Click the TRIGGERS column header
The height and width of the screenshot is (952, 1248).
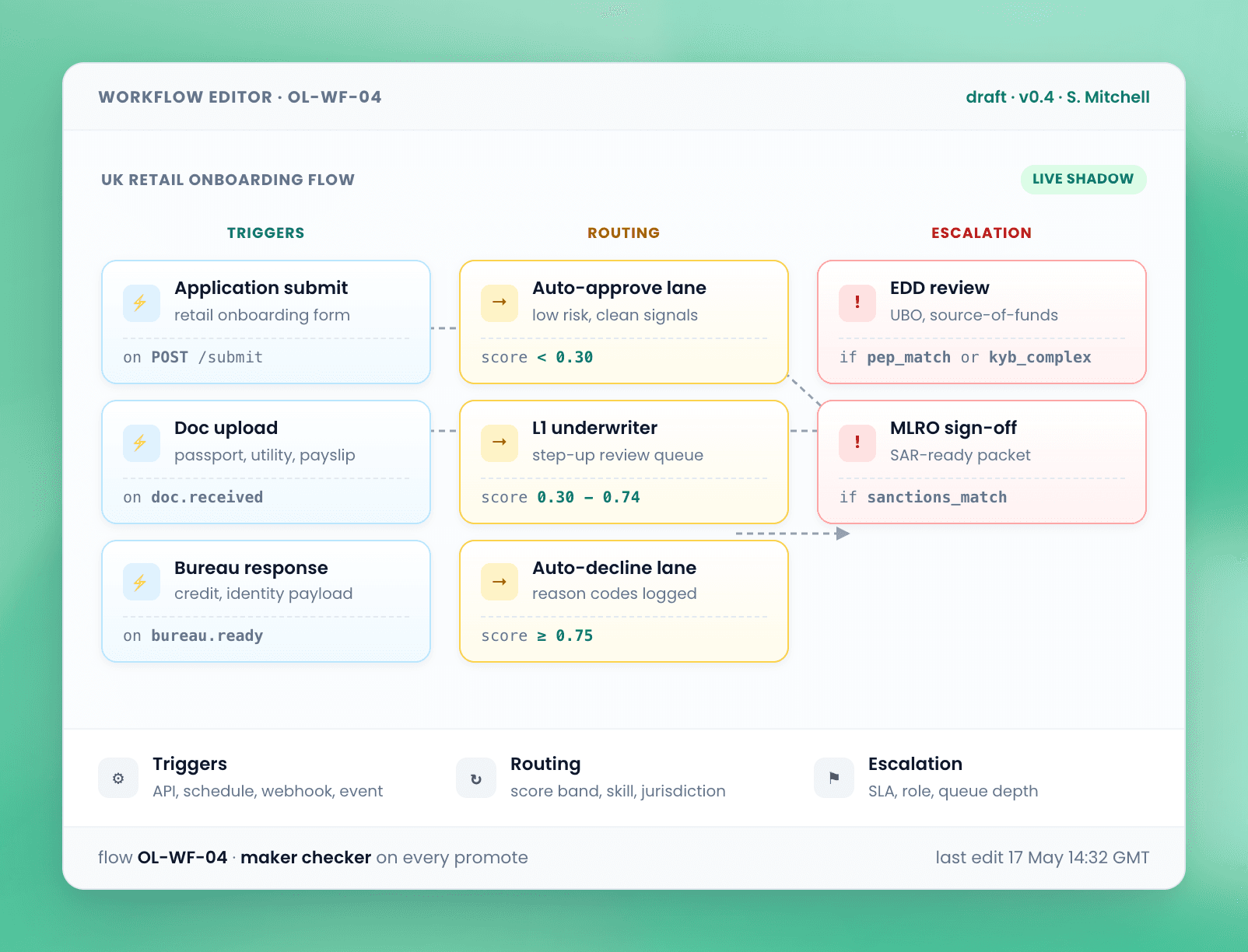point(265,233)
